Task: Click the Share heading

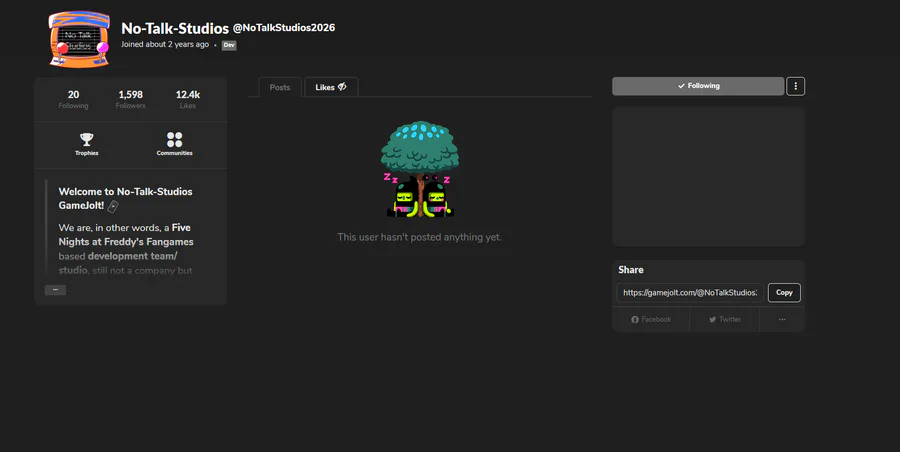Action: 631,270
